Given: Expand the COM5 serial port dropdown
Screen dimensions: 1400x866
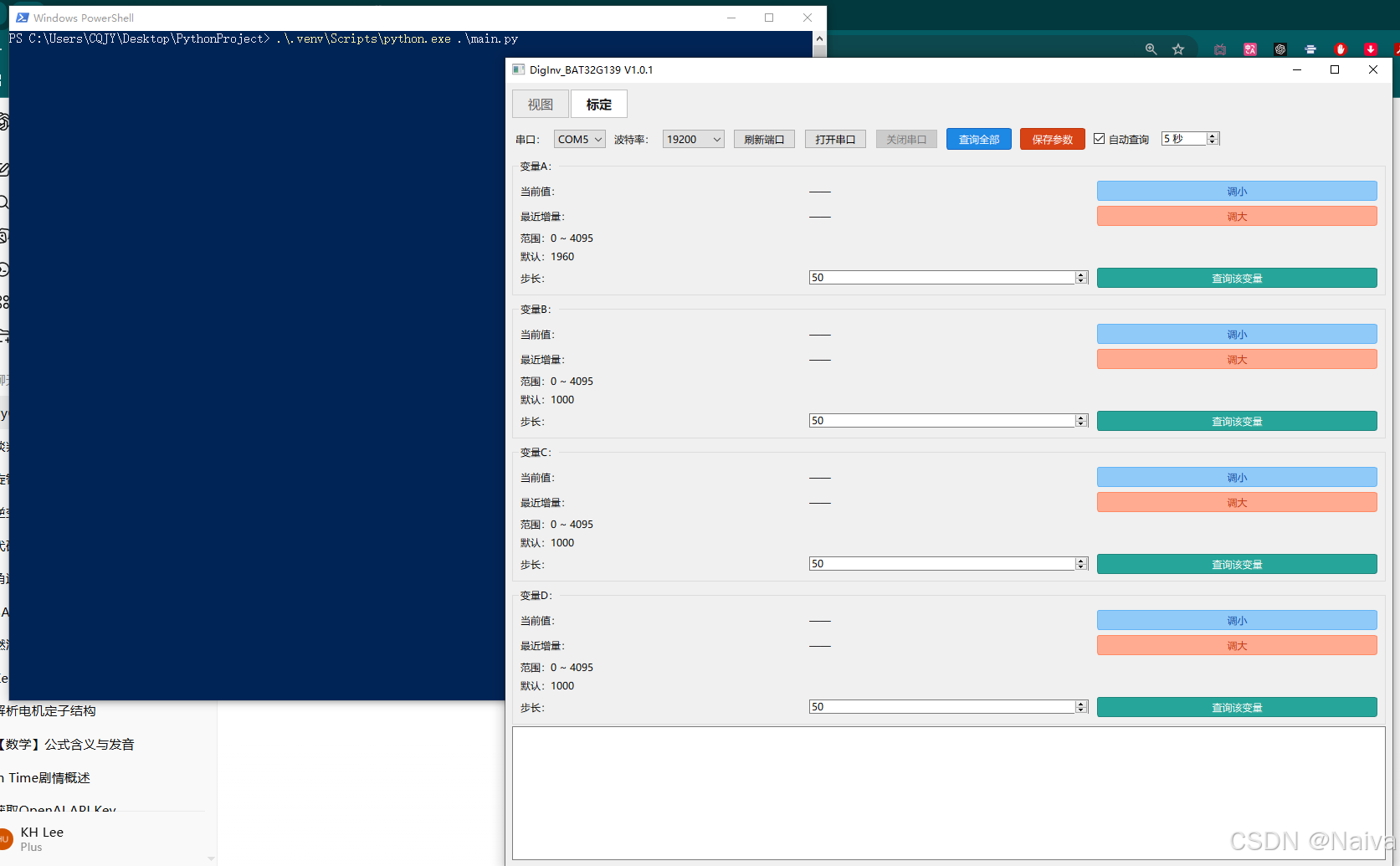Looking at the screenshot, I should click(x=579, y=139).
